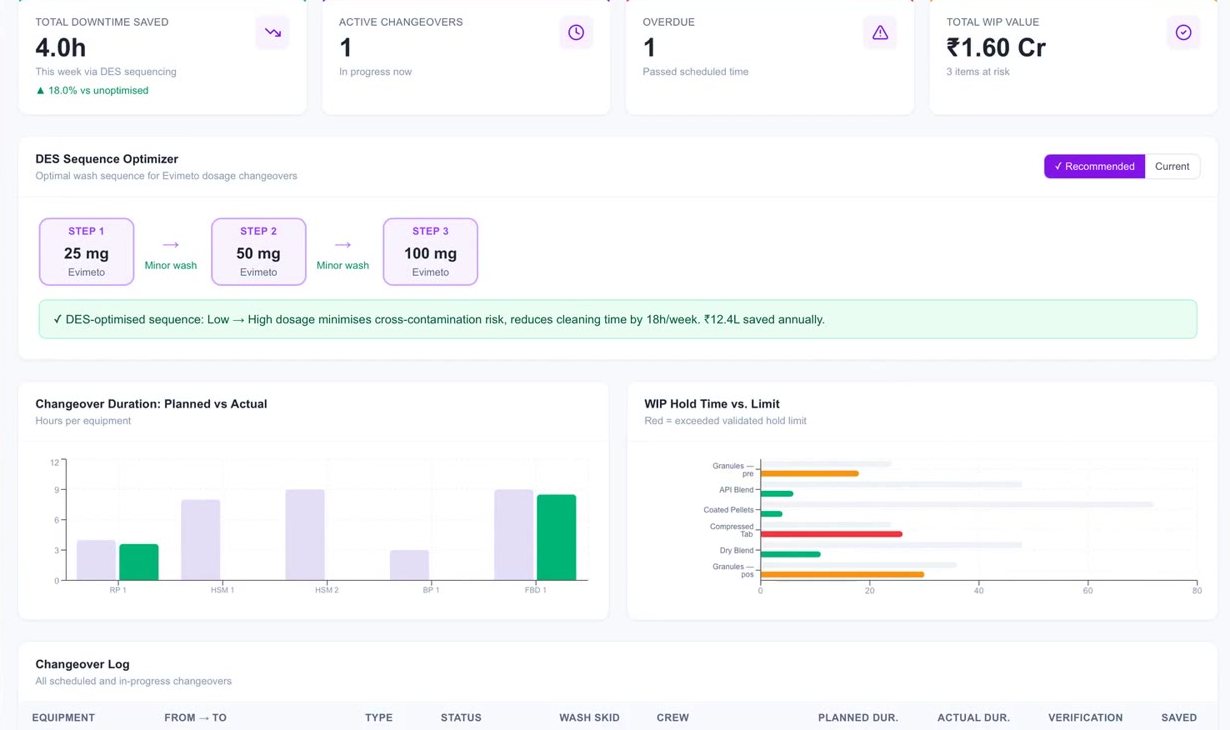Select Step 3 100 mg Evimeto card
Image resolution: width=1230 pixels, height=730 pixels.
(x=430, y=252)
